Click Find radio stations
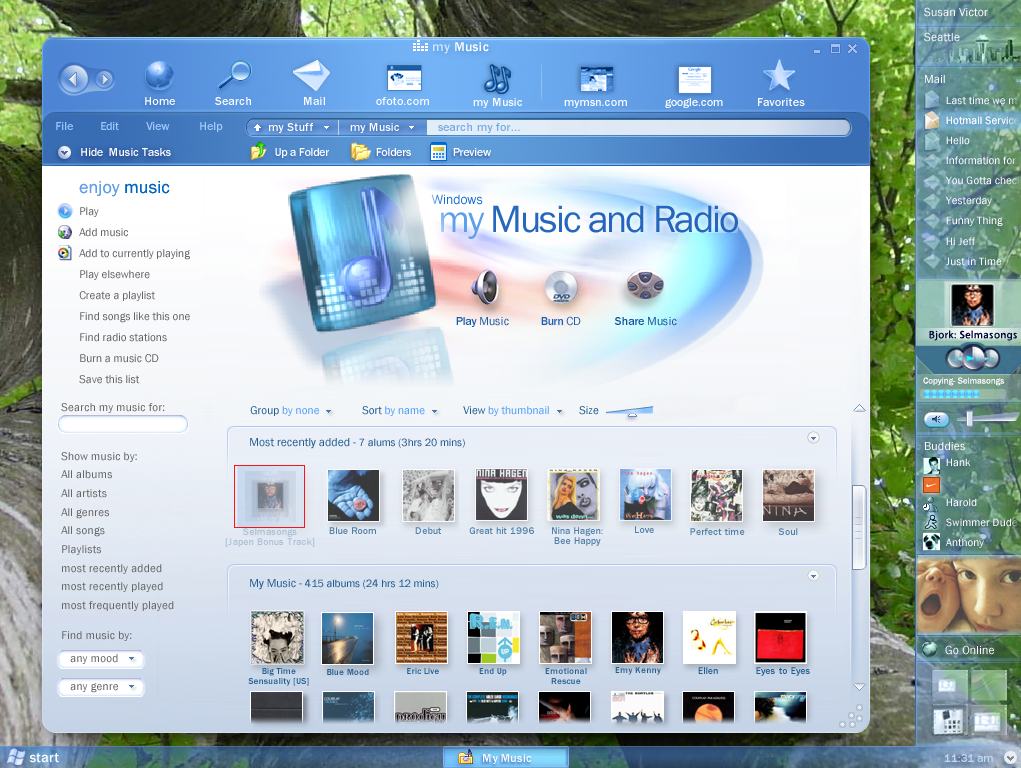The height and width of the screenshot is (768, 1021). pyautogui.click(x=123, y=337)
